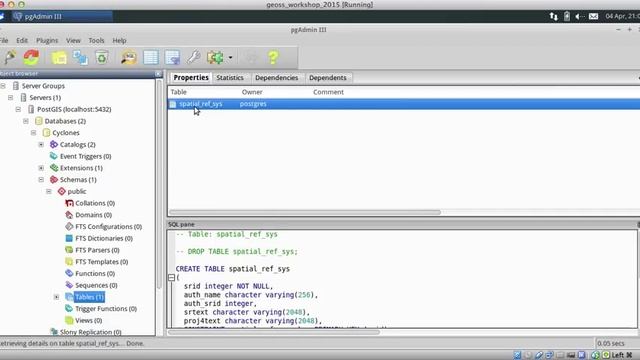640x360 pixels.
Task: Open the Plugins menu
Action: click(47, 40)
